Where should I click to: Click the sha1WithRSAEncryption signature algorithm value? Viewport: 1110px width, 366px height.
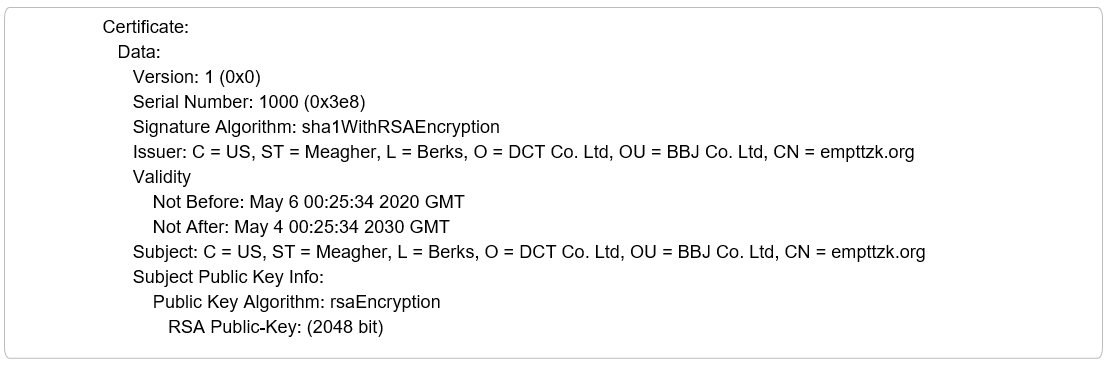click(401, 127)
